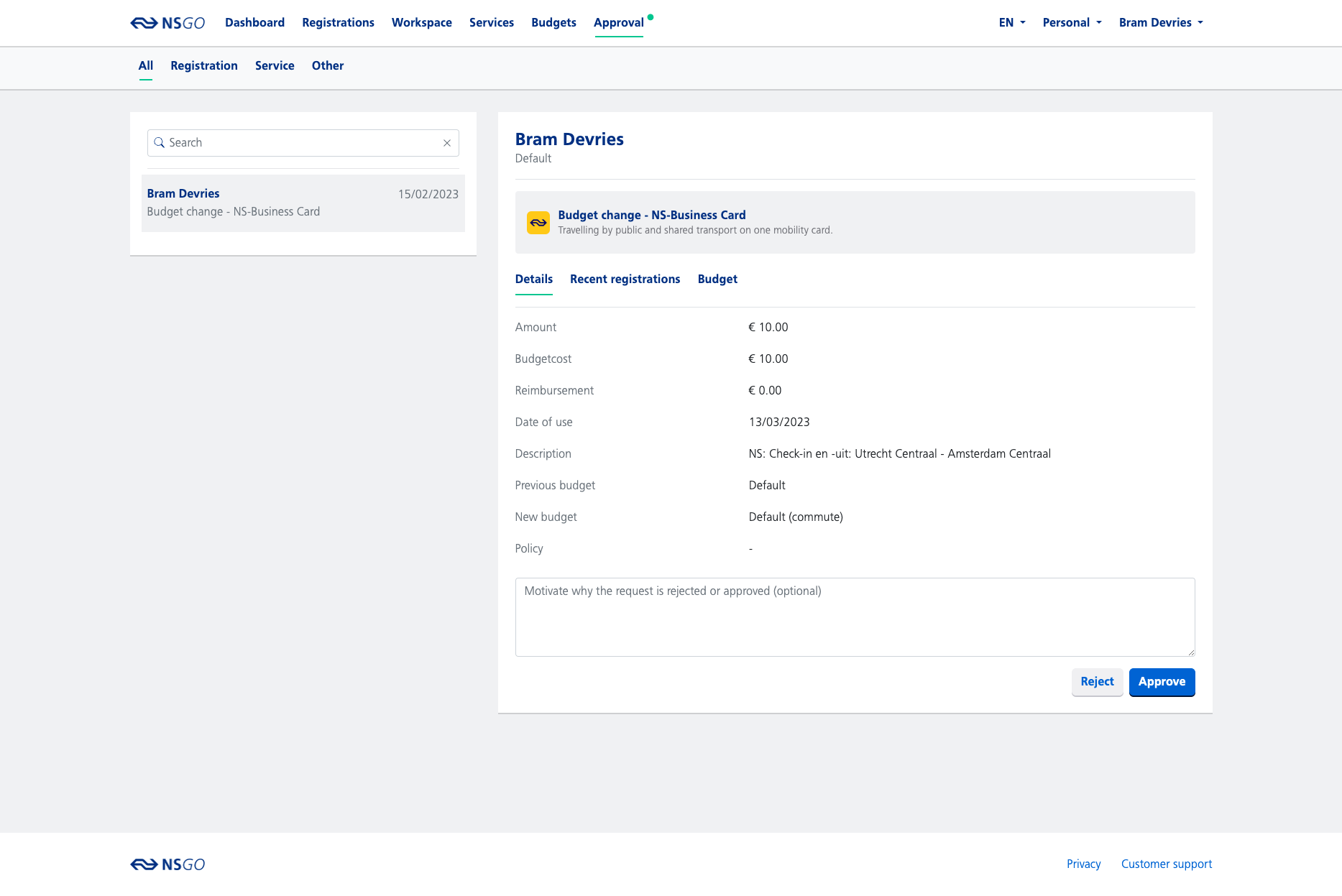
Task: Clear the search field using the X icon
Action: click(446, 143)
